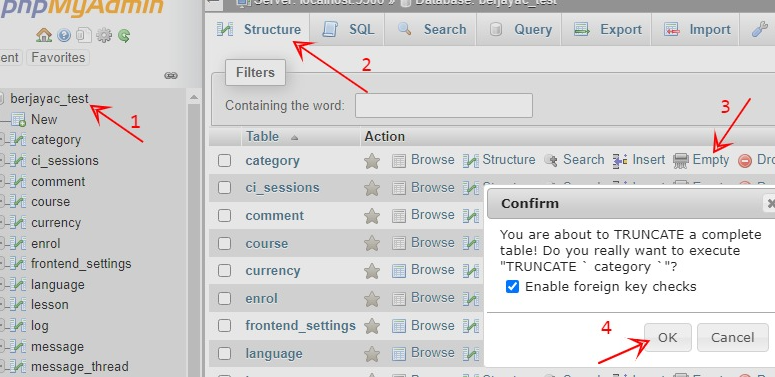Focus the Containing the word filter field
775x377 pixels.
[x=444, y=106]
